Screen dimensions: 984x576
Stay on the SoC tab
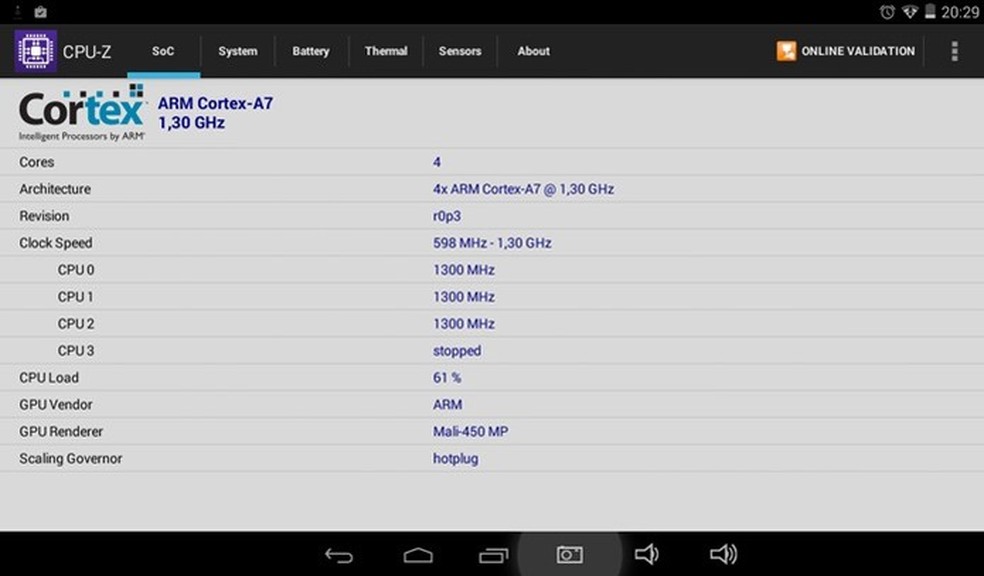163,50
